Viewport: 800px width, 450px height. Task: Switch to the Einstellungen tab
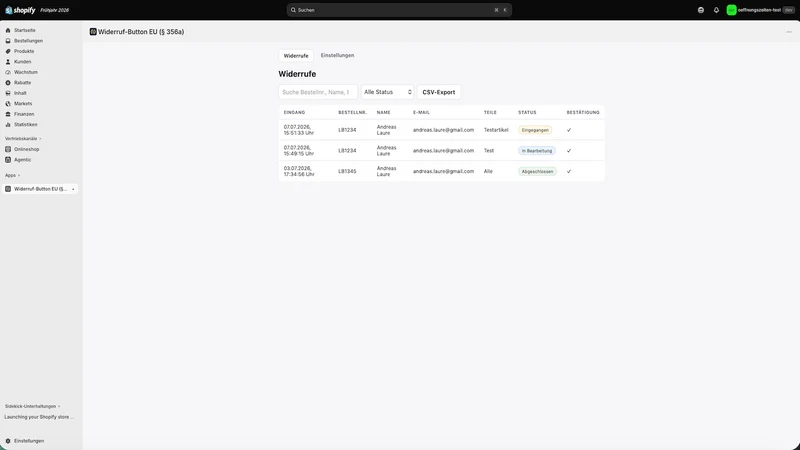(337, 55)
